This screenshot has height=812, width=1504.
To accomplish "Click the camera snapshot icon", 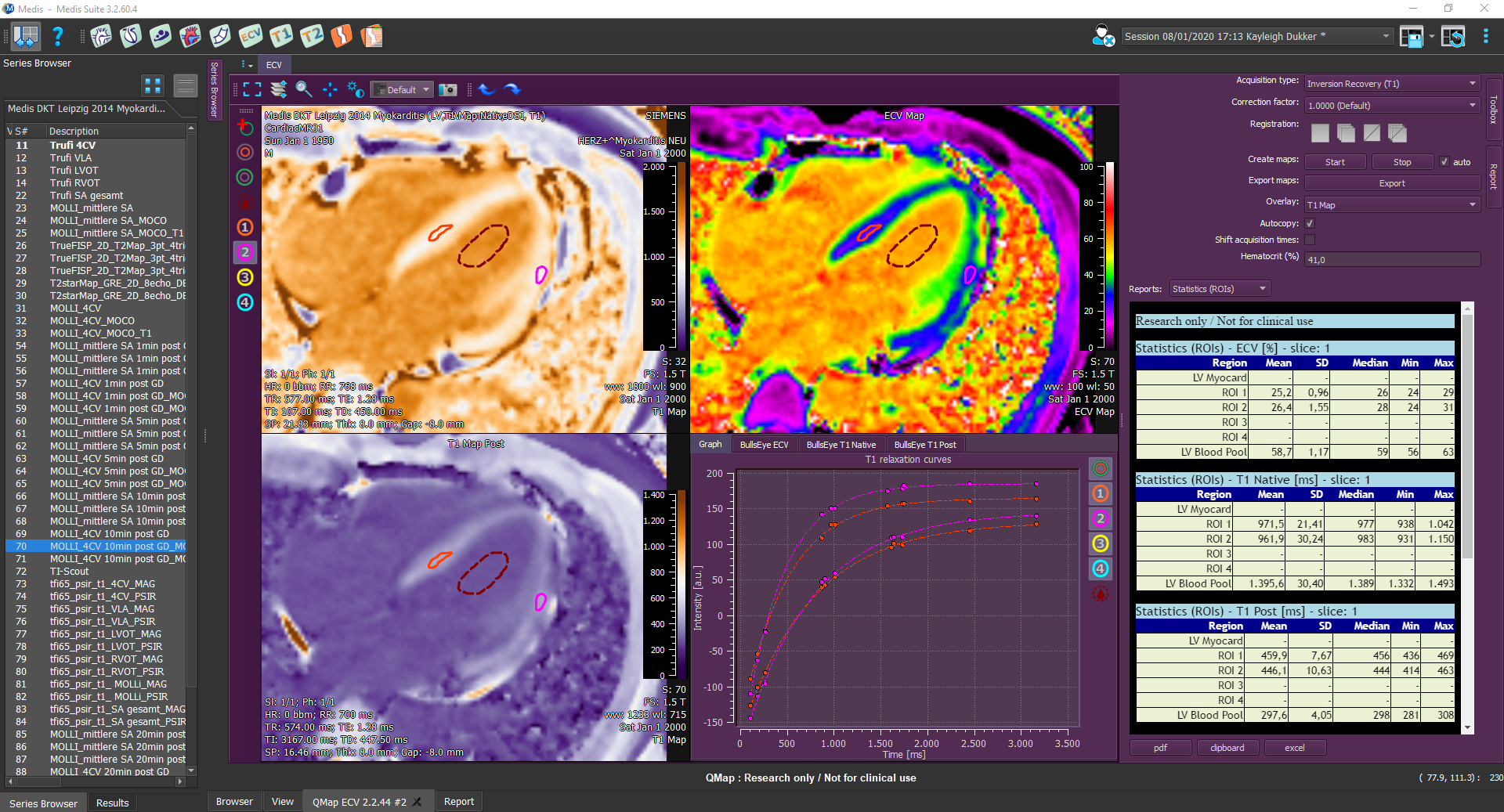I will pos(447,90).
